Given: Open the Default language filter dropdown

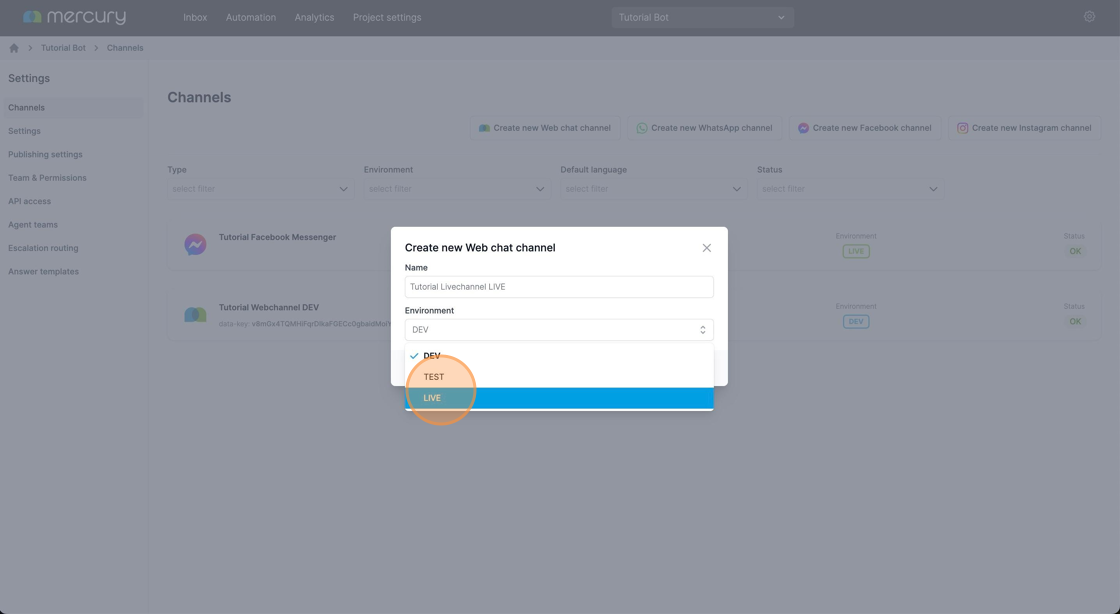Looking at the screenshot, I should click(654, 189).
